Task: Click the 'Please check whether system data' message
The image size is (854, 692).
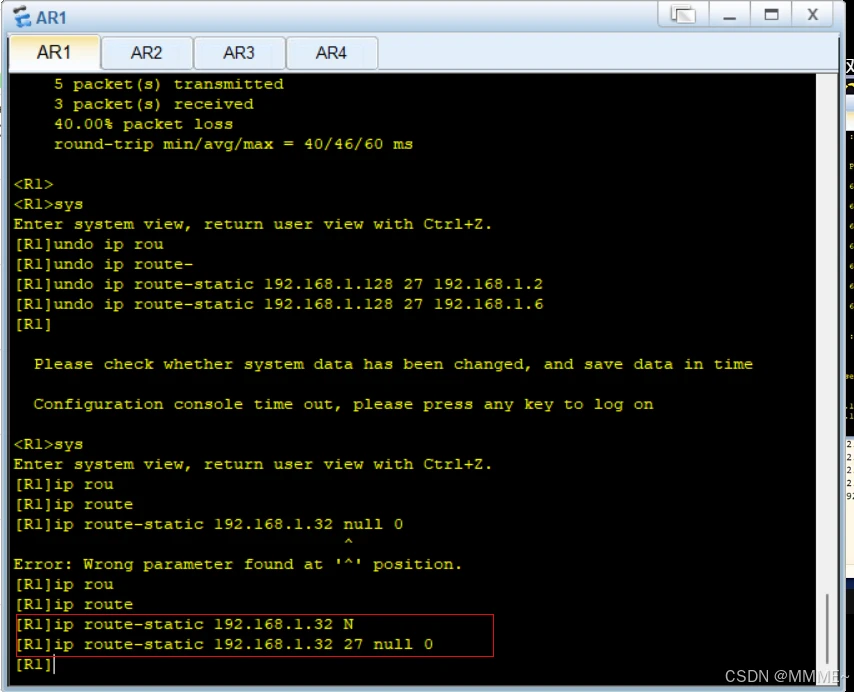Action: 393,365
